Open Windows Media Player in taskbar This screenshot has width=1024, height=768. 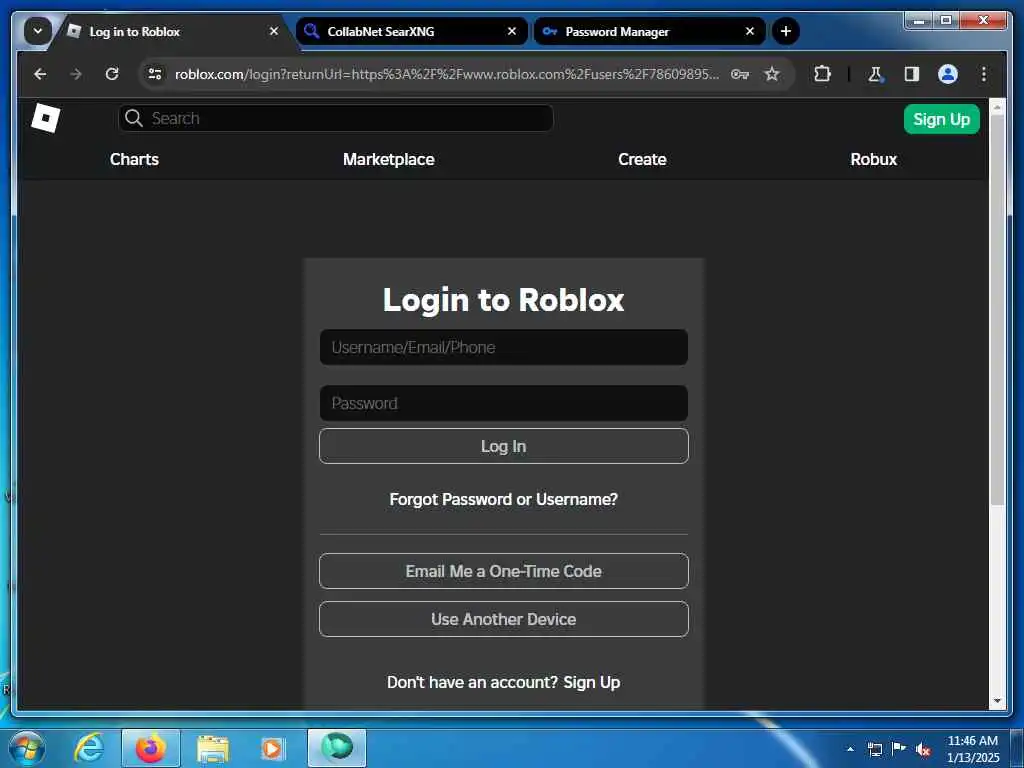(273, 749)
